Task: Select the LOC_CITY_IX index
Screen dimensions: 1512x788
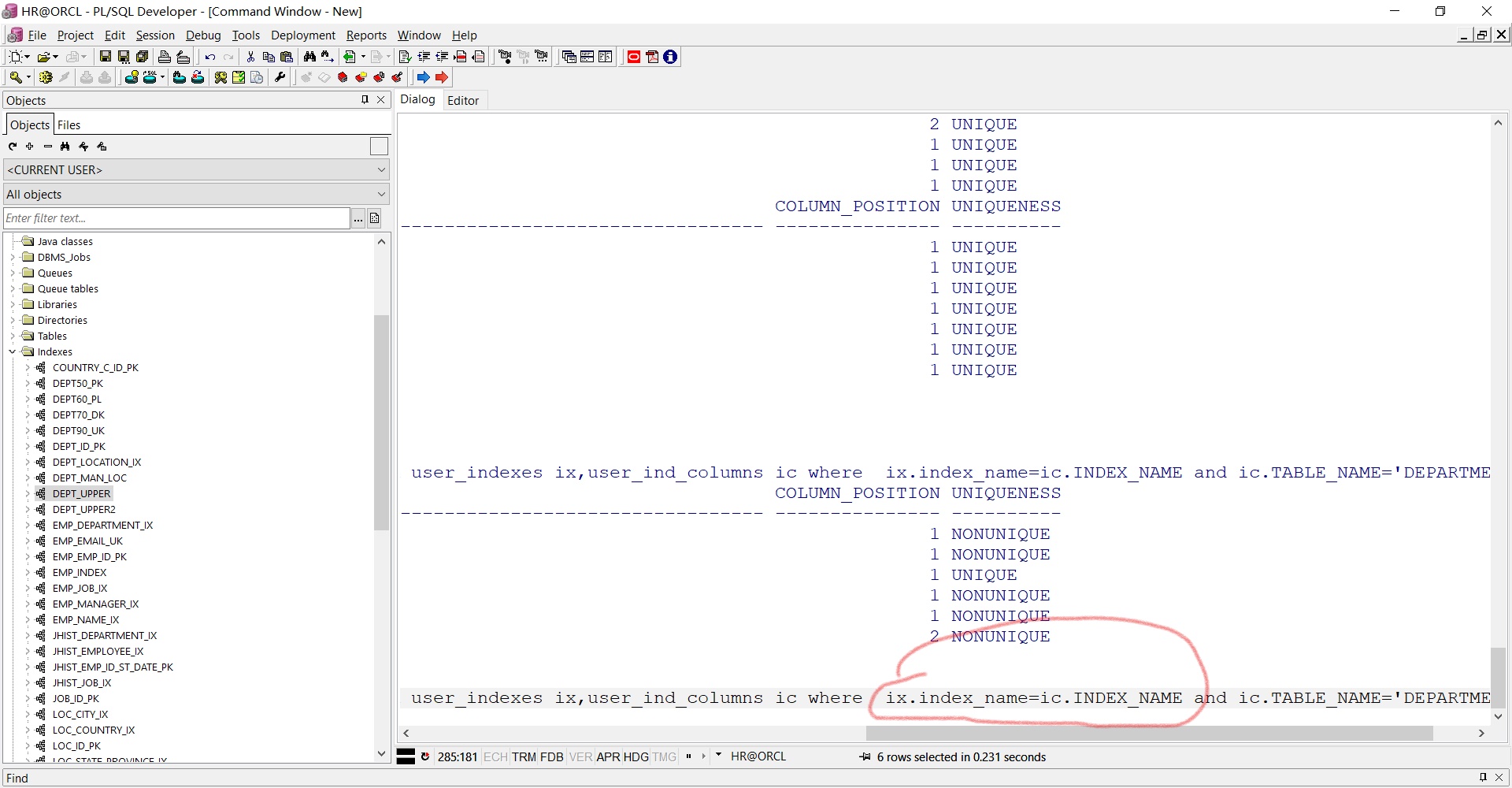Action: click(80, 715)
